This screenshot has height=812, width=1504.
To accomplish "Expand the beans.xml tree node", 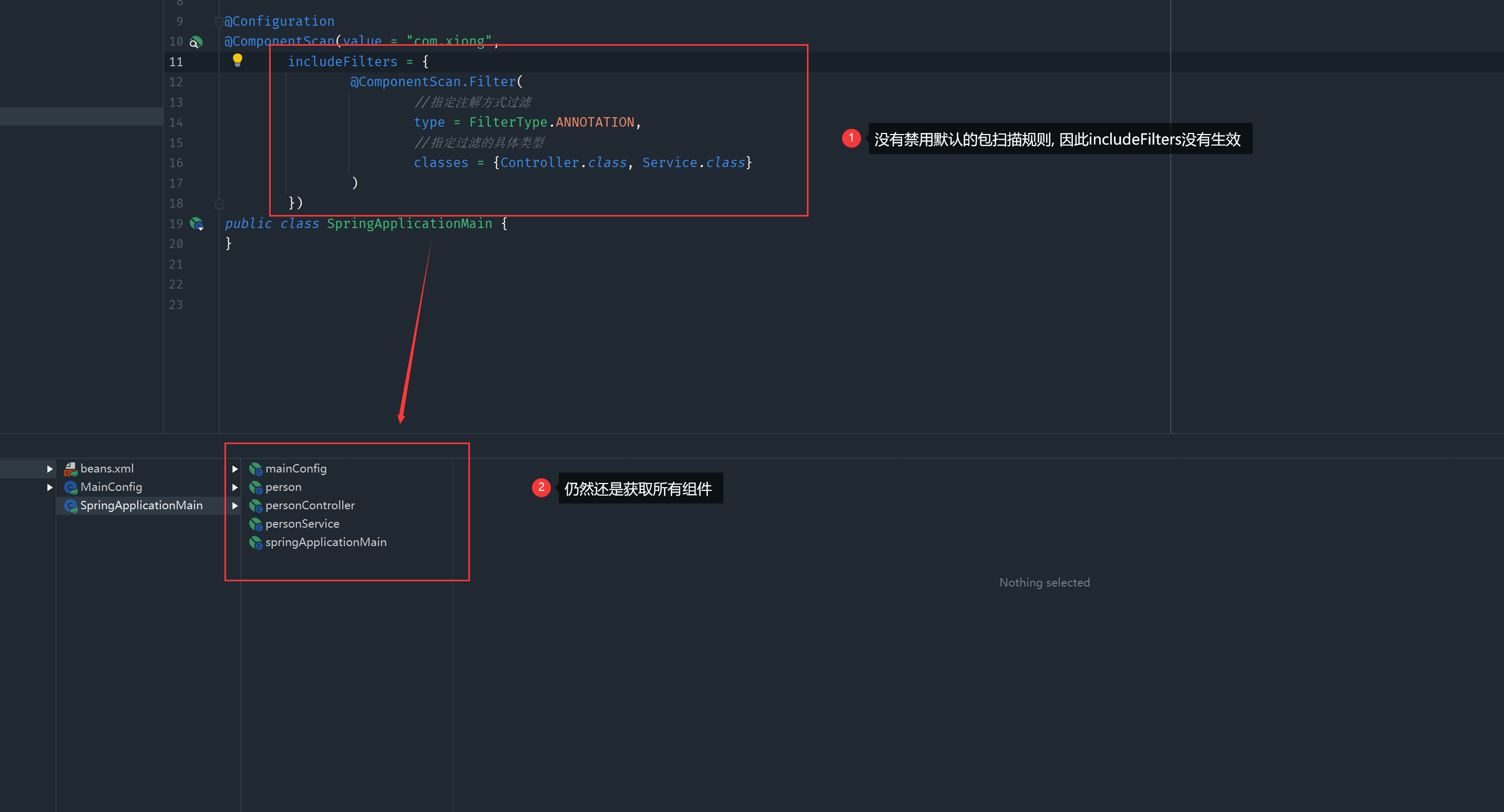I will [x=49, y=469].
